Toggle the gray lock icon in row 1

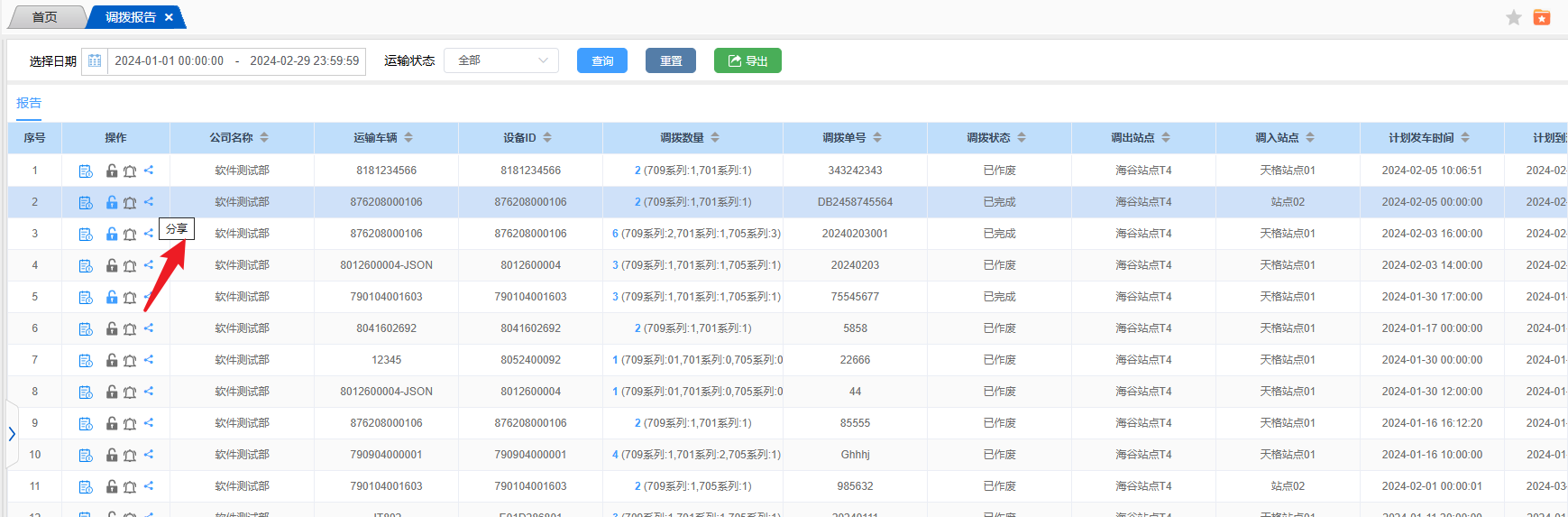[x=112, y=171]
